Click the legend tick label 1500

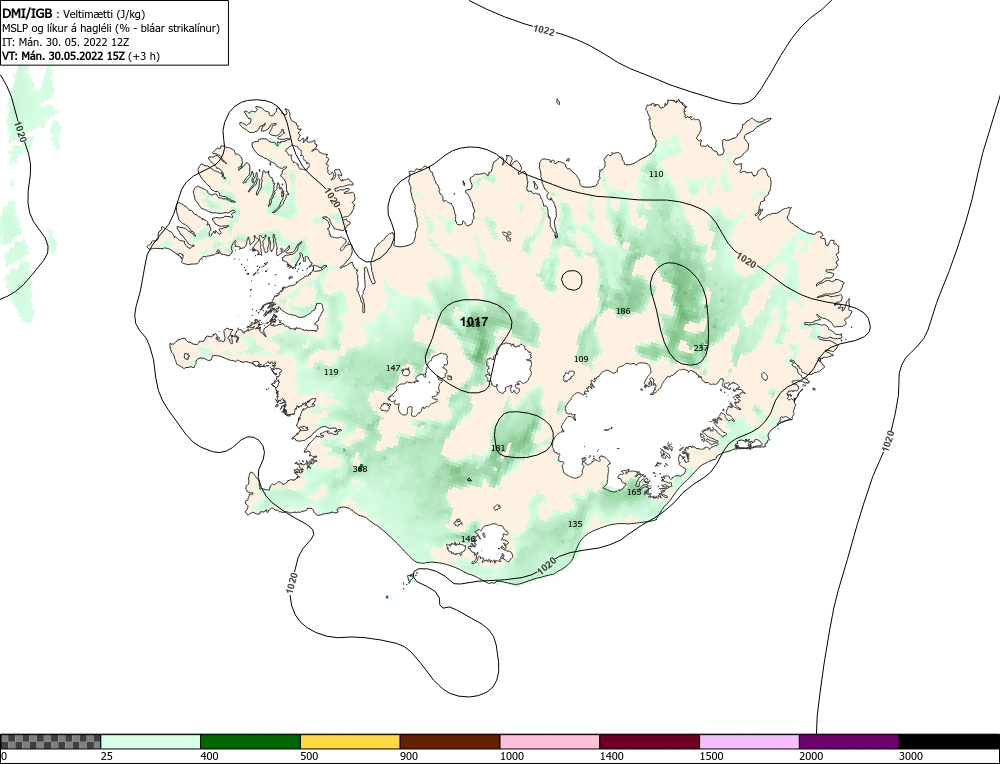click(x=711, y=756)
